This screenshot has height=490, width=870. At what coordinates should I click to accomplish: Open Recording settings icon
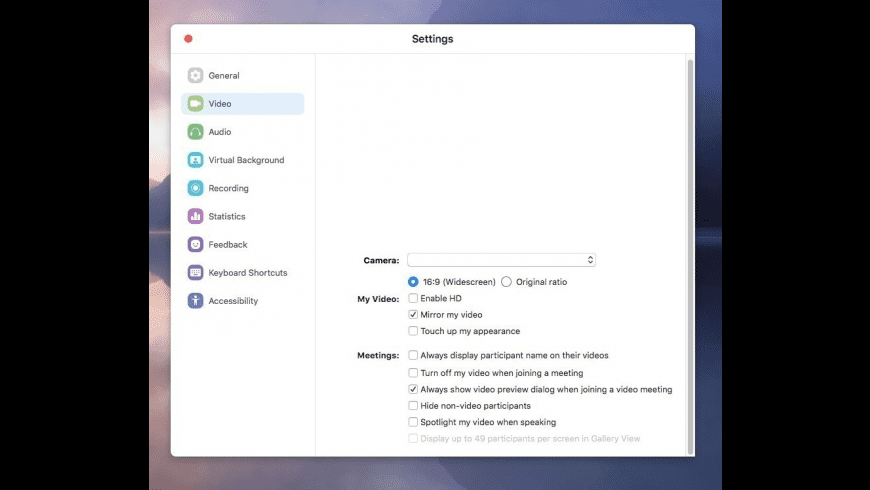click(195, 188)
